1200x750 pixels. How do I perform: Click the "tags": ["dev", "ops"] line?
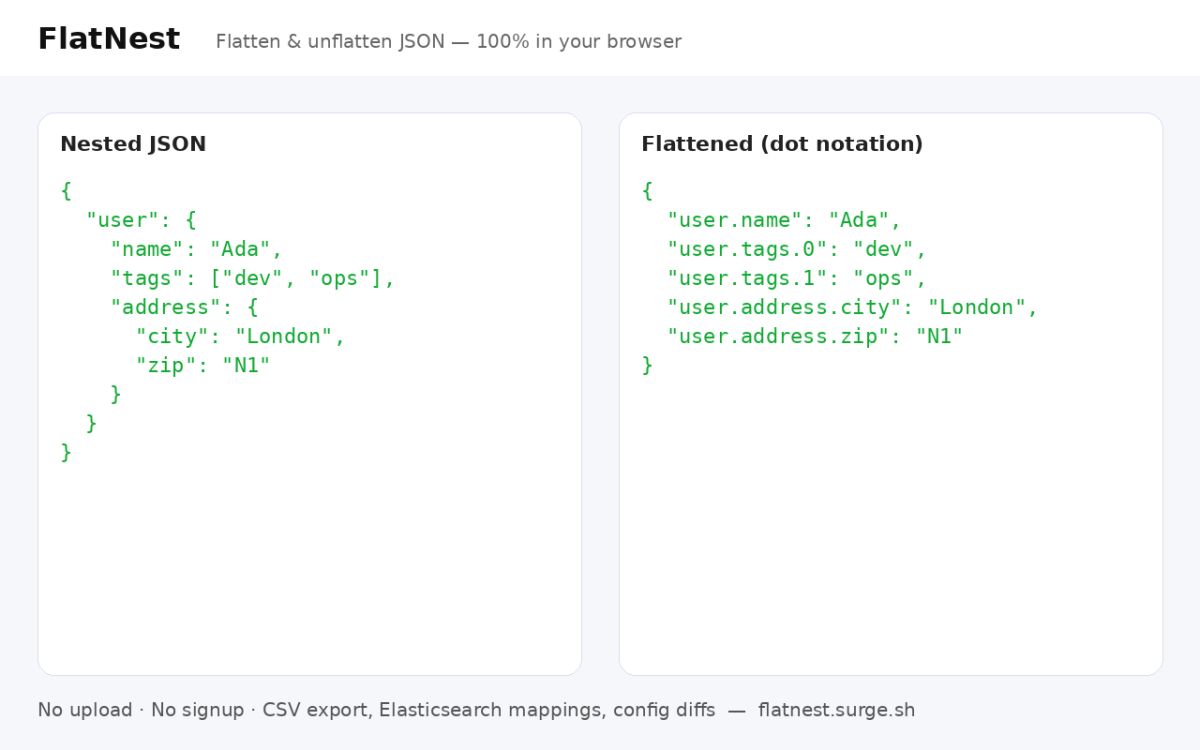tap(253, 278)
